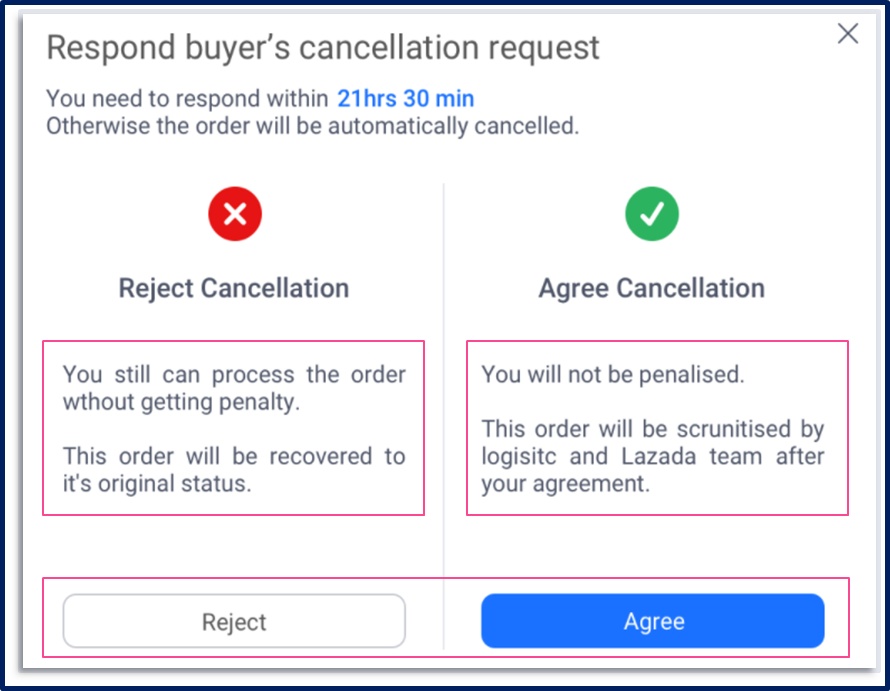Reject the buyer's cancellation request
This screenshot has height=691, width=890.
point(234,621)
